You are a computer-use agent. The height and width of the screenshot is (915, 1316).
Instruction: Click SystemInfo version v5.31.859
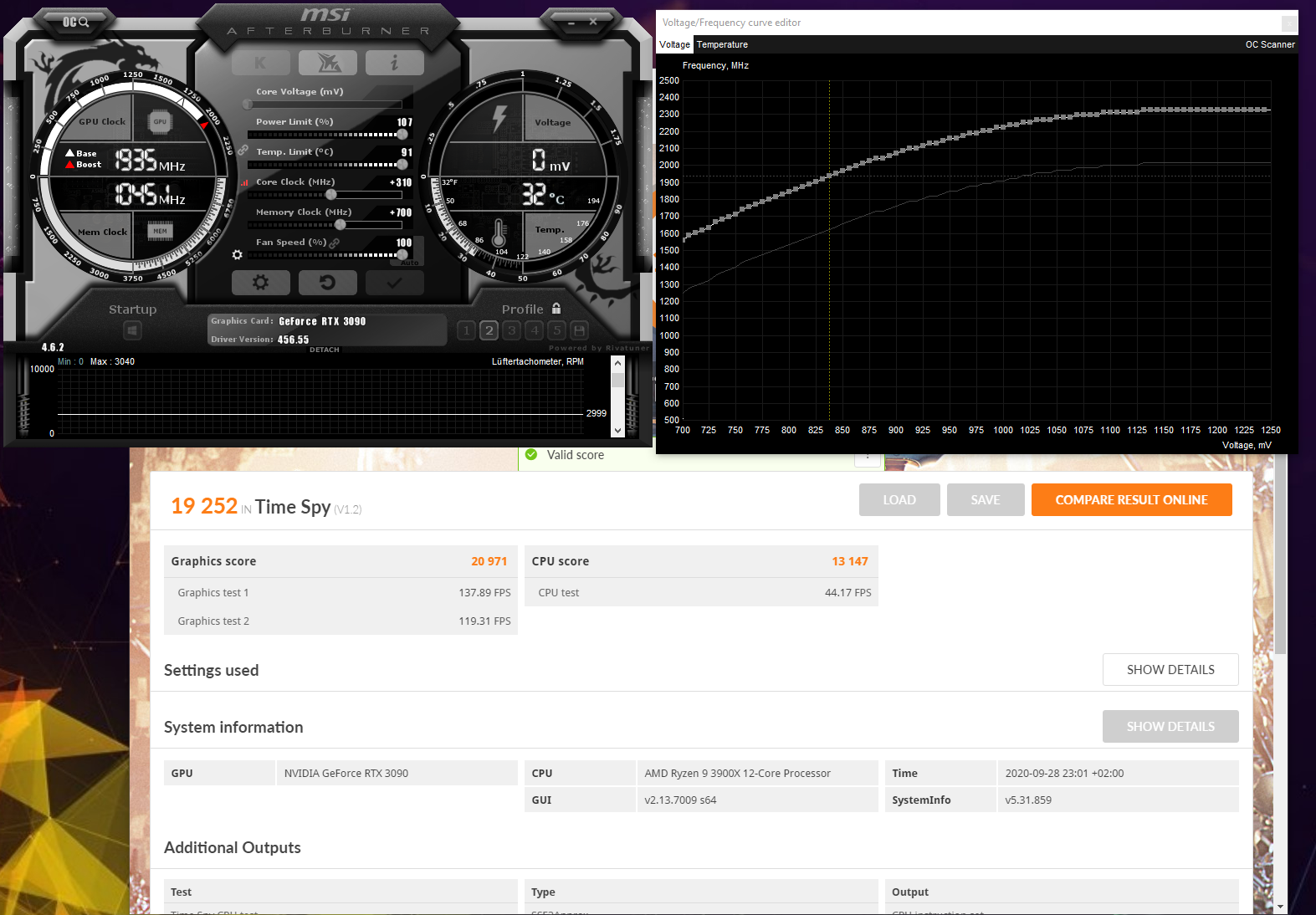1028,800
